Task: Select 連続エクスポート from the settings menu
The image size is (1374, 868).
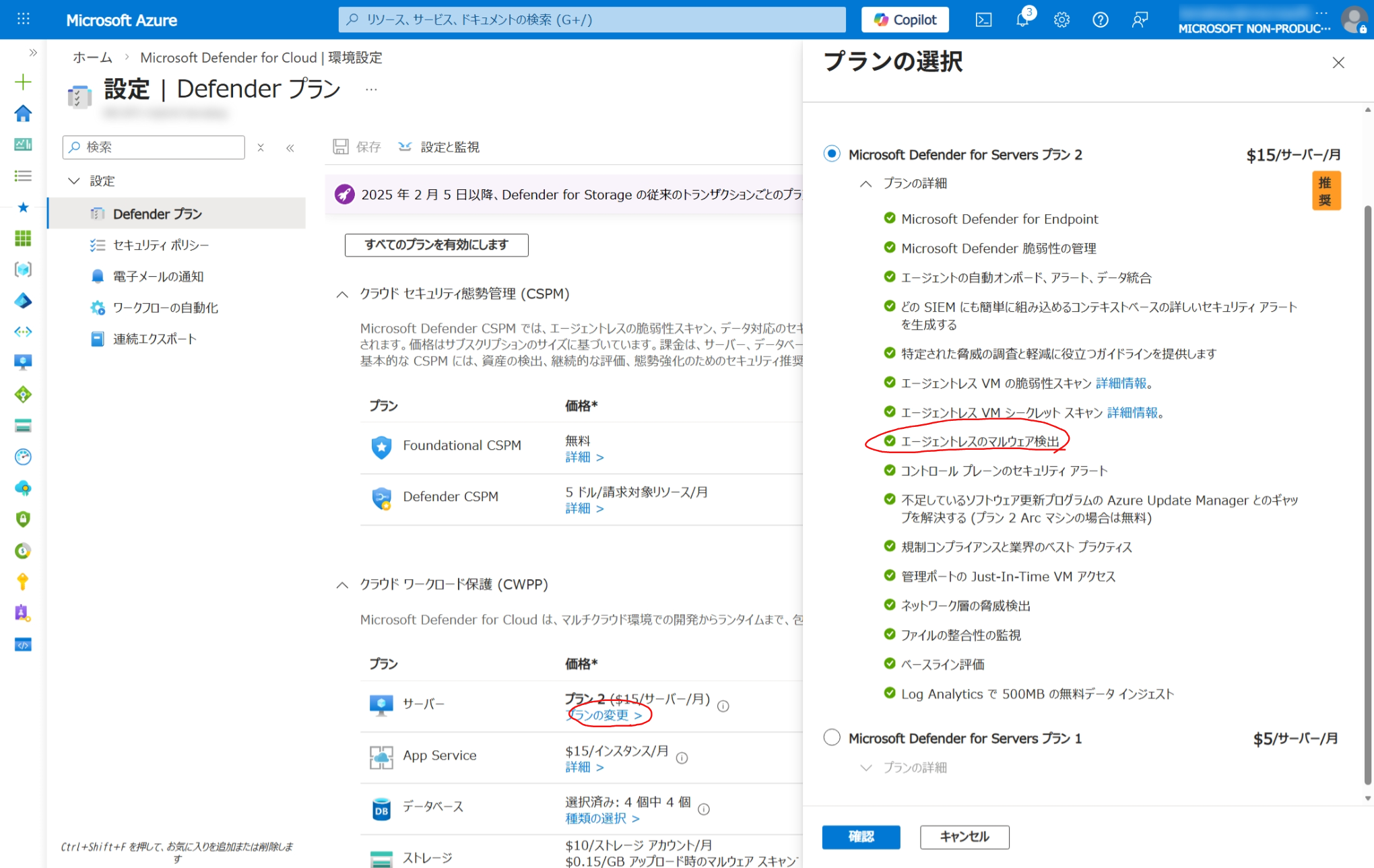Action: click(154, 338)
